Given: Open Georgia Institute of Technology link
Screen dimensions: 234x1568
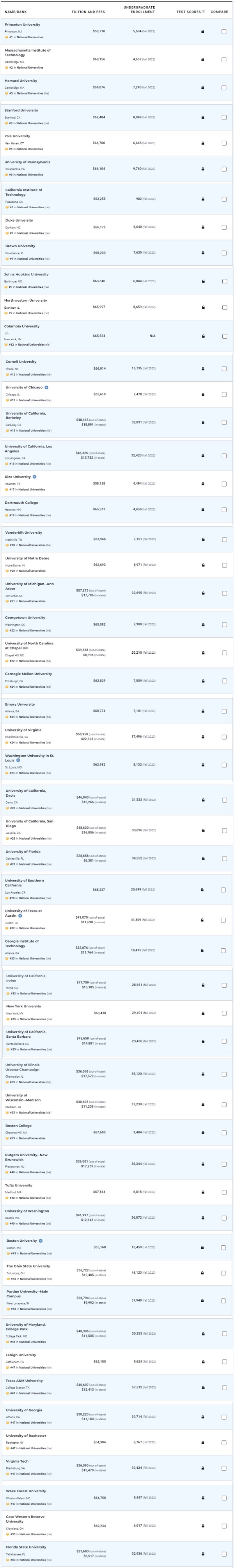Looking at the screenshot, I should 22,944.
